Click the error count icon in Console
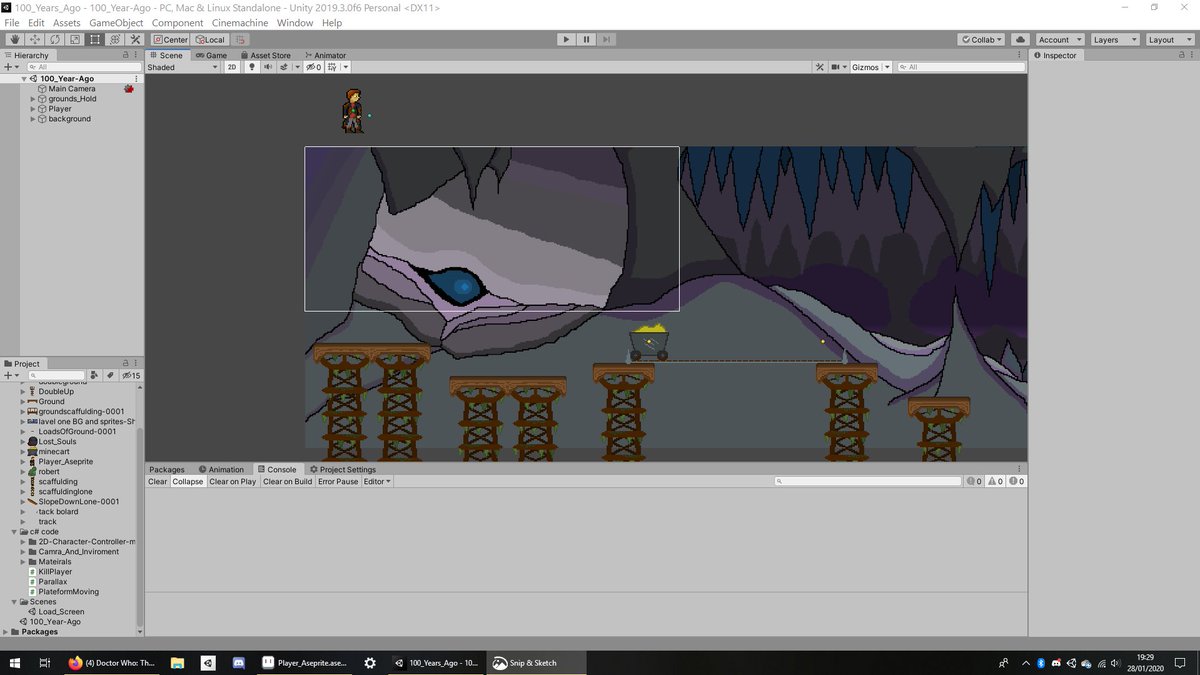Viewport: 1200px width, 675px height. point(1016,481)
